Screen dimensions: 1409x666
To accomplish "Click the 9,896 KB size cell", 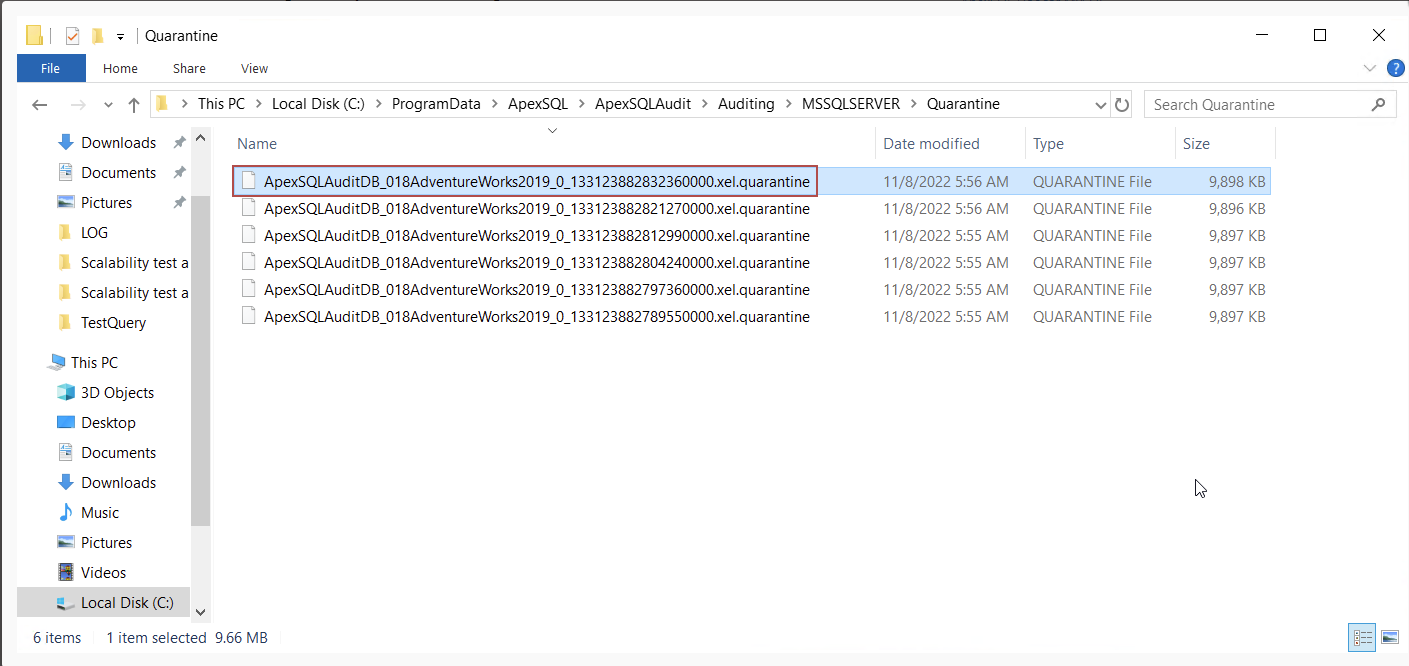I will [1236, 209].
